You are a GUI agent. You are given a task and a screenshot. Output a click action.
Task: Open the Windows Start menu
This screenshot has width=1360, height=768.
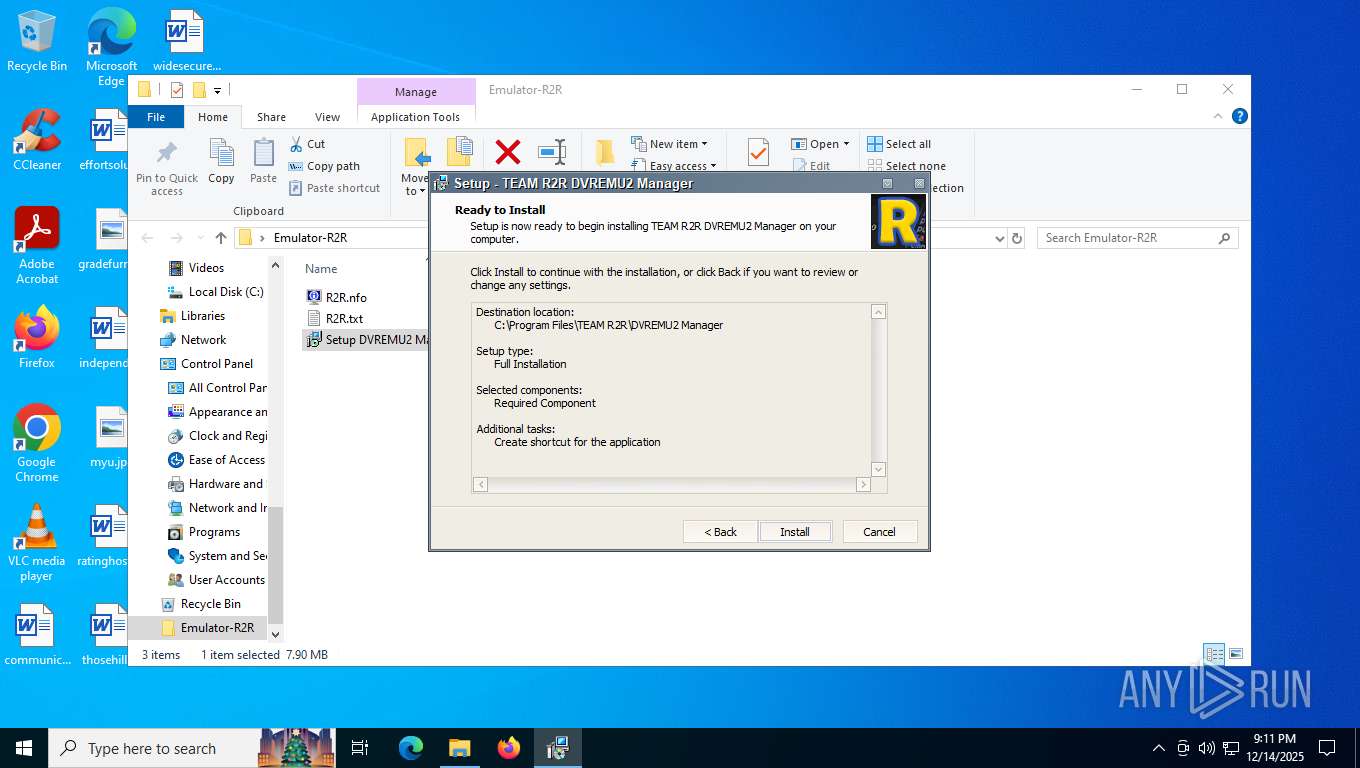click(x=23, y=748)
